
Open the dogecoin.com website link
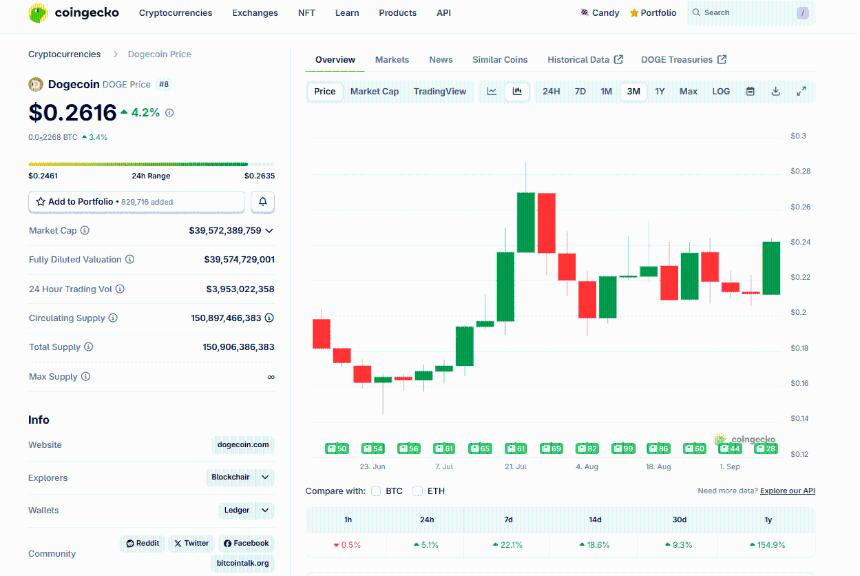[x=243, y=445]
